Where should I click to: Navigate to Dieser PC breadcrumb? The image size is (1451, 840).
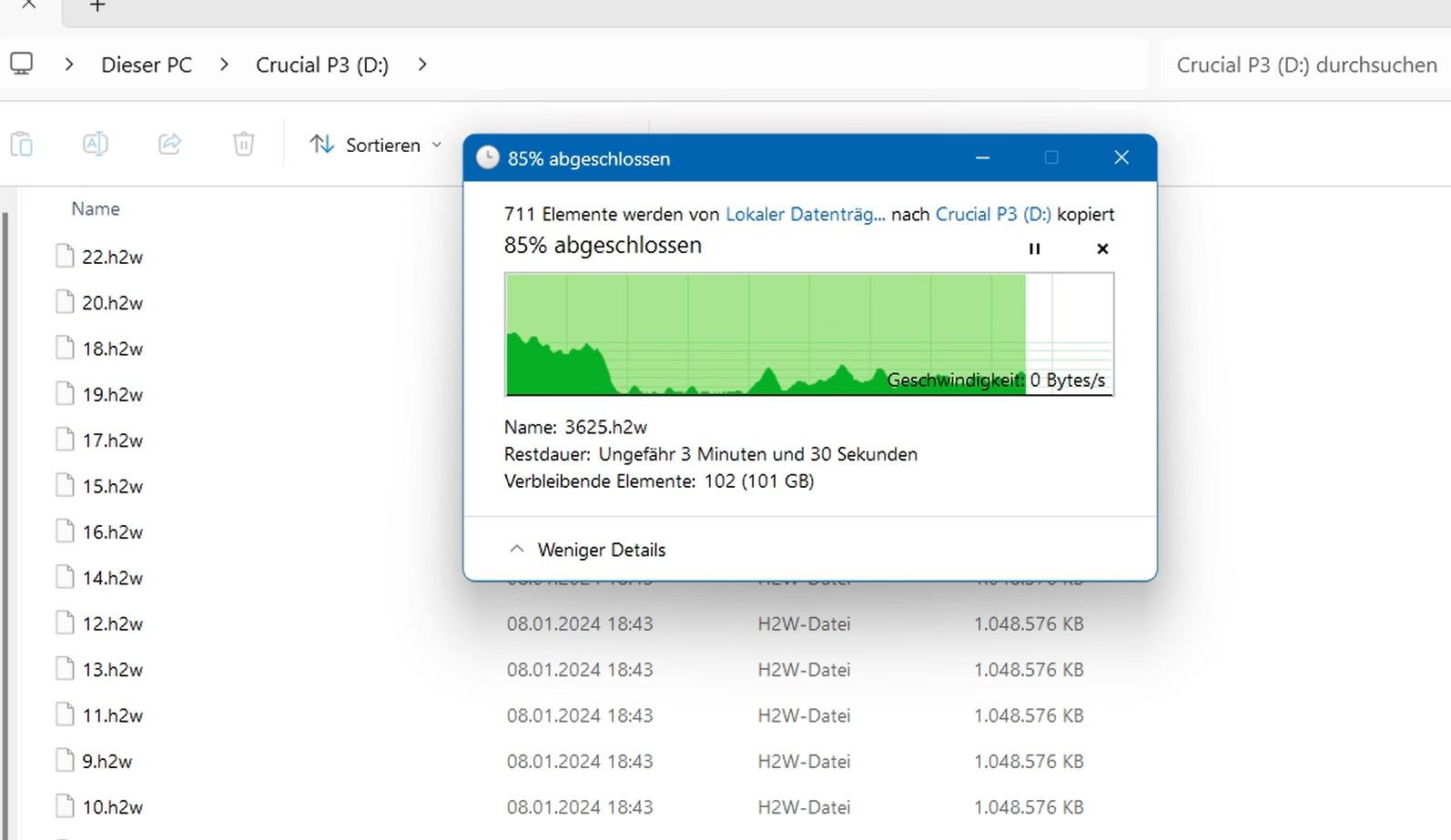pyautogui.click(x=147, y=66)
